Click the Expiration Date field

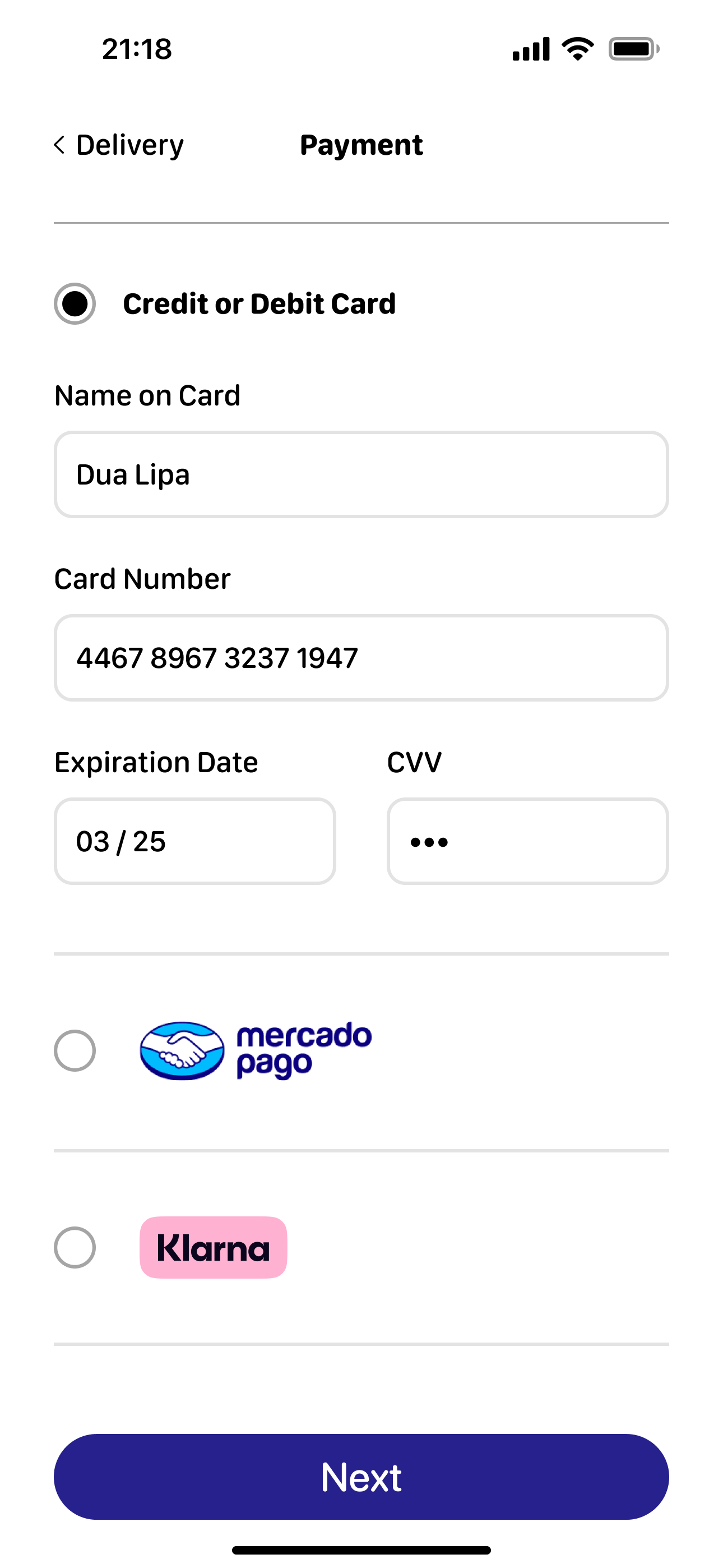pyautogui.click(x=194, y=841)
